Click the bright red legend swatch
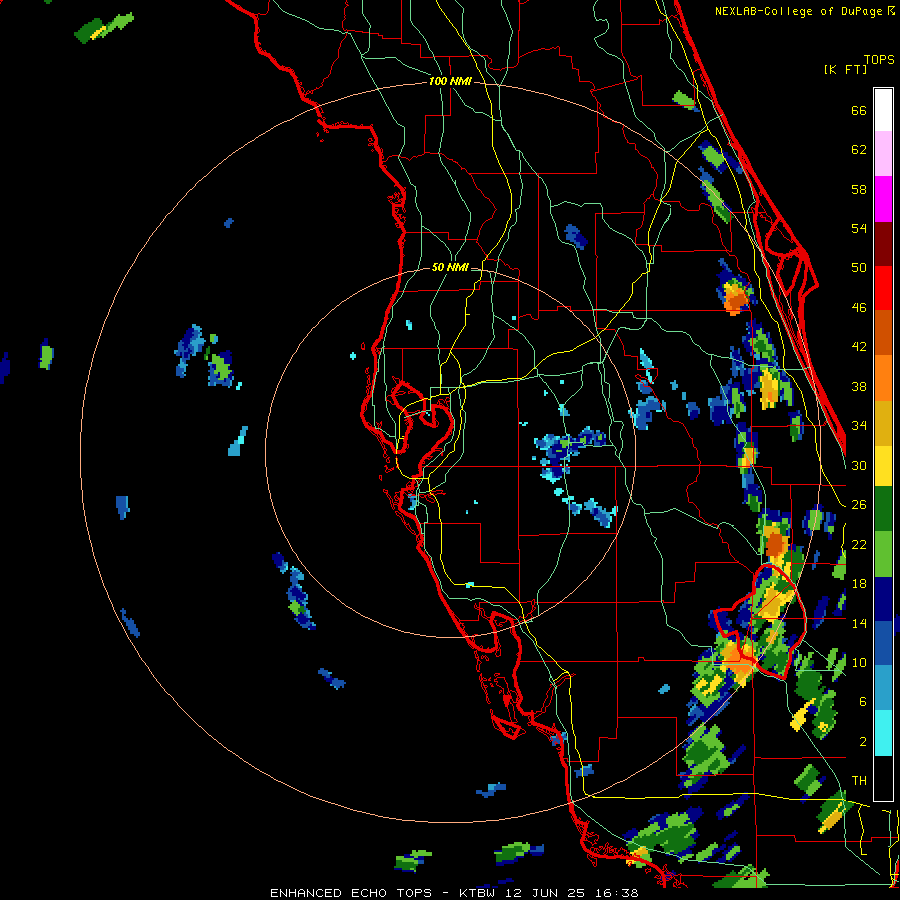This screenshot has height=900, width=900. (883, 288)
